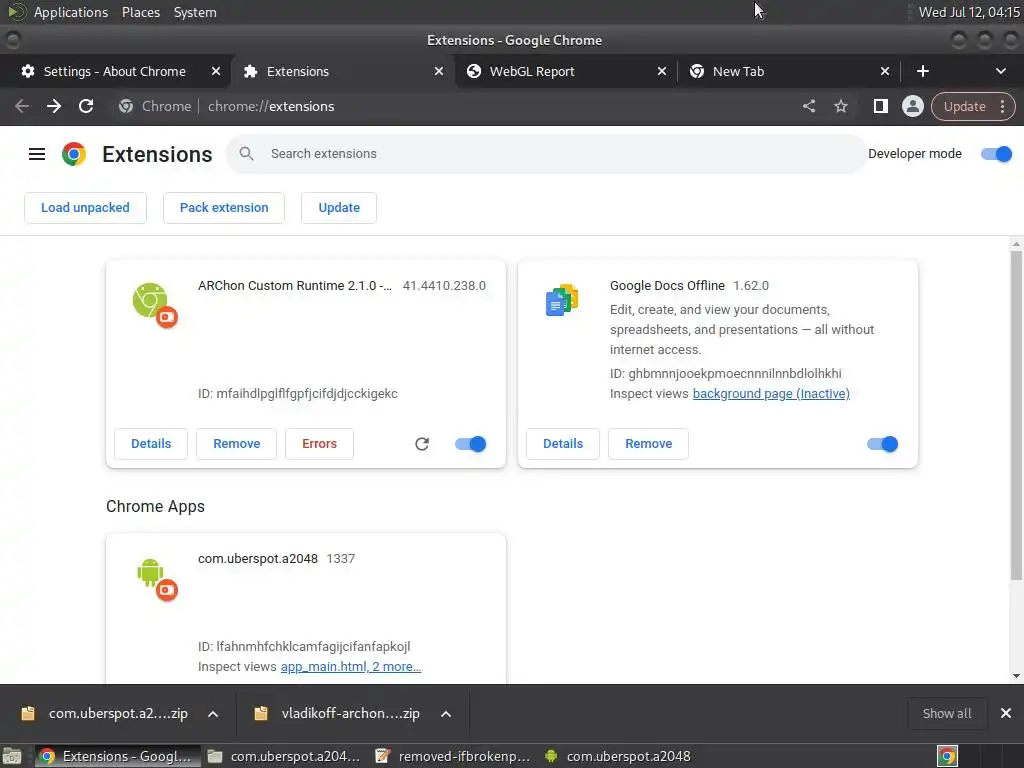
Task: Open the profile avatar menu
Action: (x=912, y=106)
